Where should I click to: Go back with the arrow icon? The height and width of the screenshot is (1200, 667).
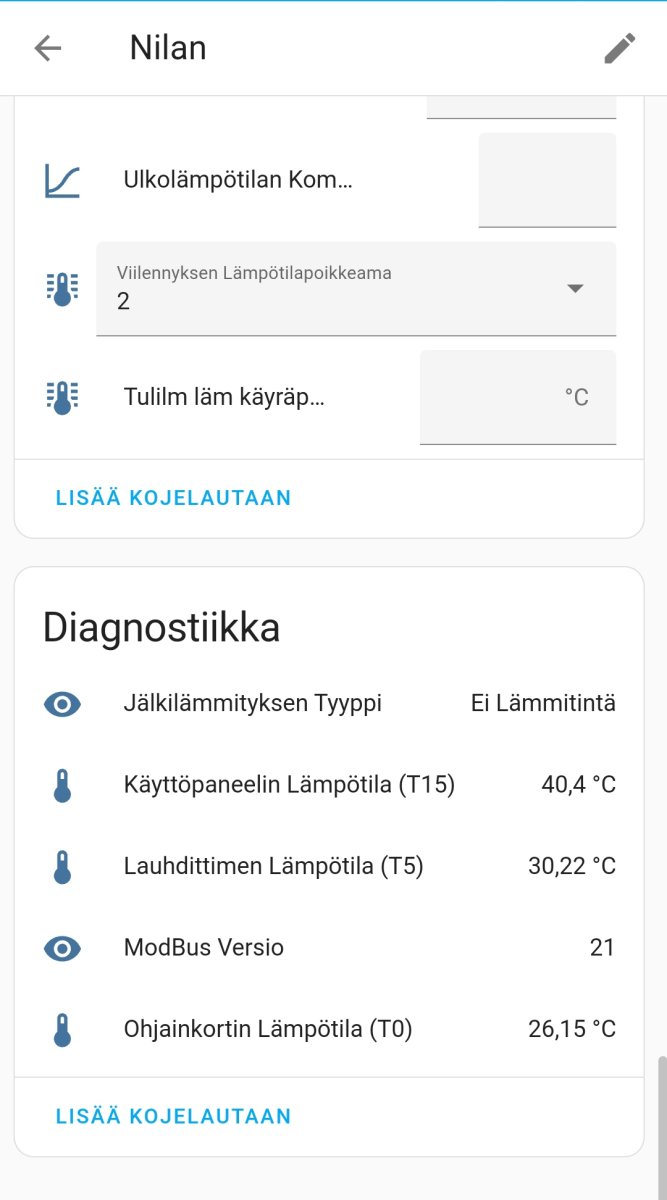point(48,48)
